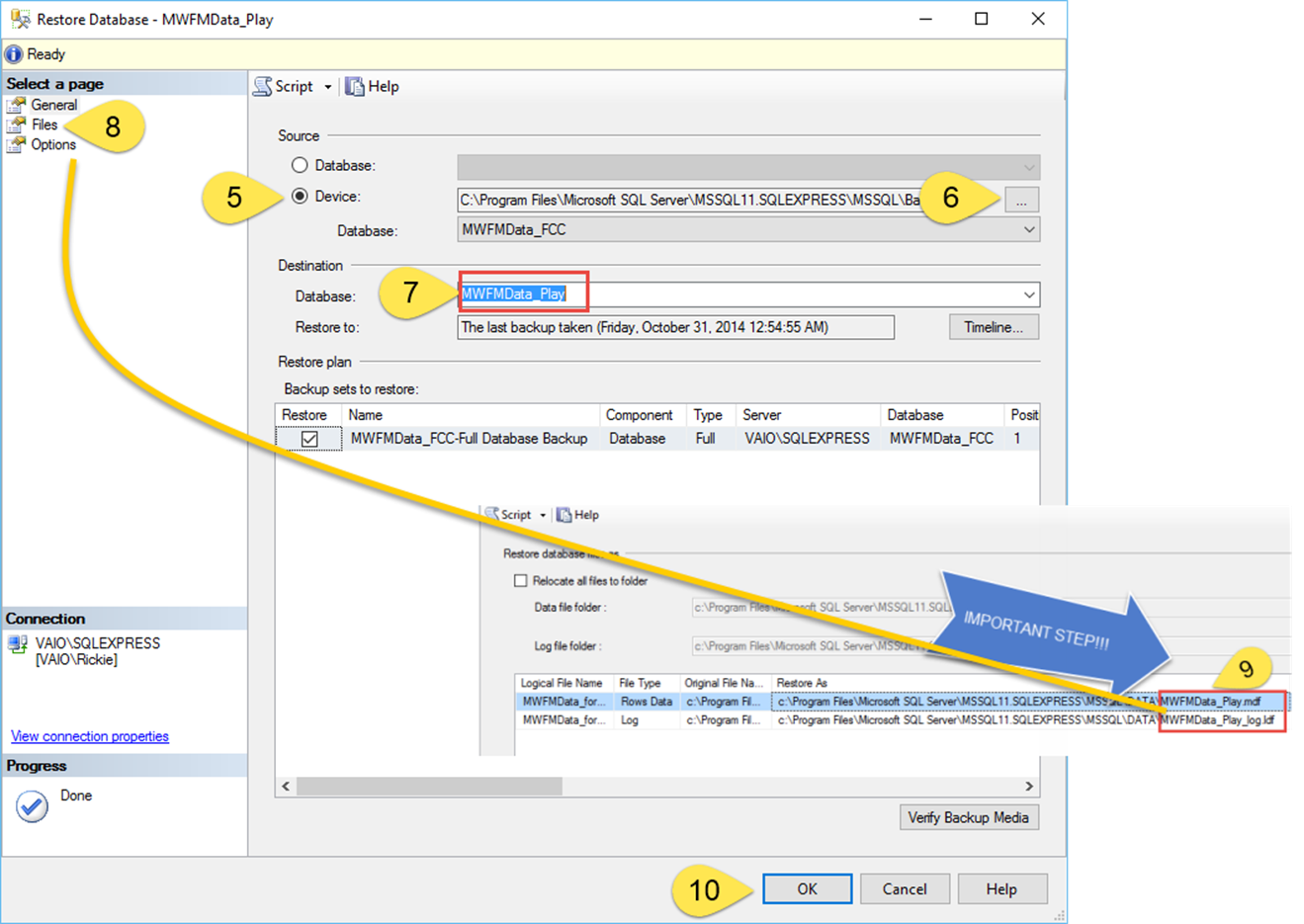Click the Script icon in the toolbar
The height and width of the screenshot is (924, 1304).
[x=262, y=87]
